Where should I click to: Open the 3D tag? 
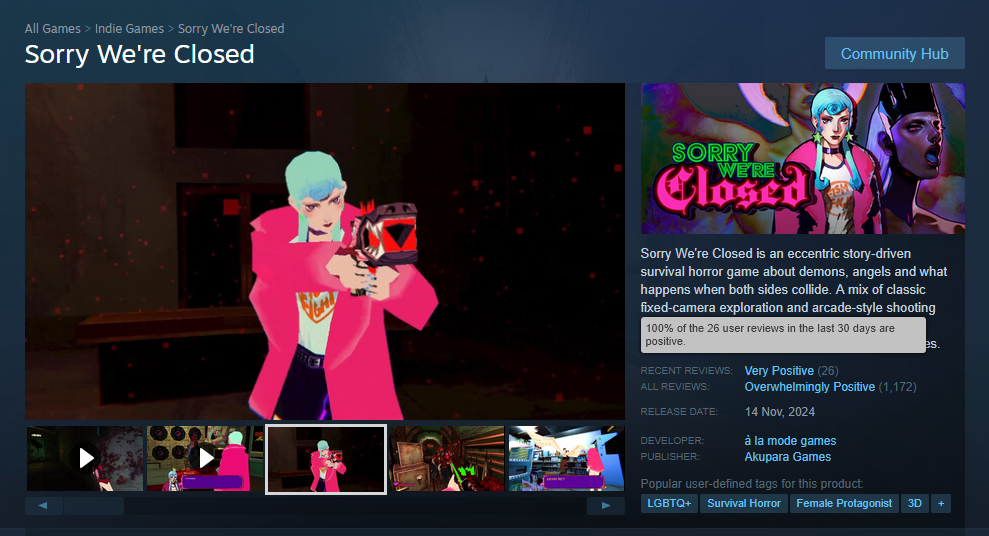click(915, 503)
